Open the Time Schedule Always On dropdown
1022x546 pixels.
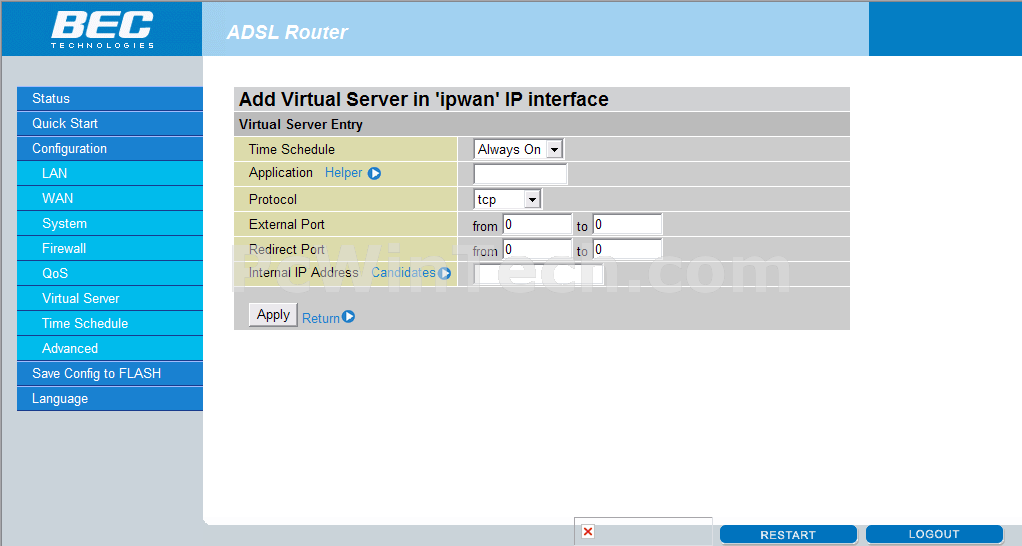(518, 149)
